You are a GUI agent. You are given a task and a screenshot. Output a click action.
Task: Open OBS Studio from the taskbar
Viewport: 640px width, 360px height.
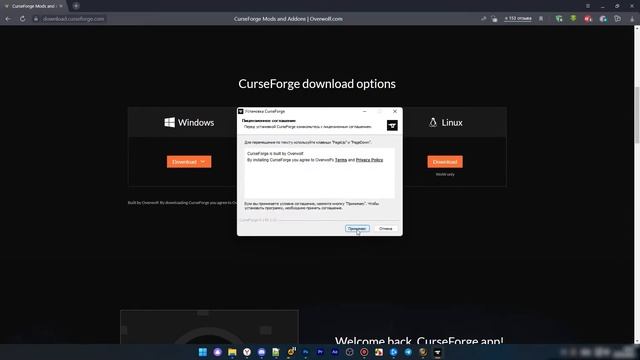[x=349, y=352]
